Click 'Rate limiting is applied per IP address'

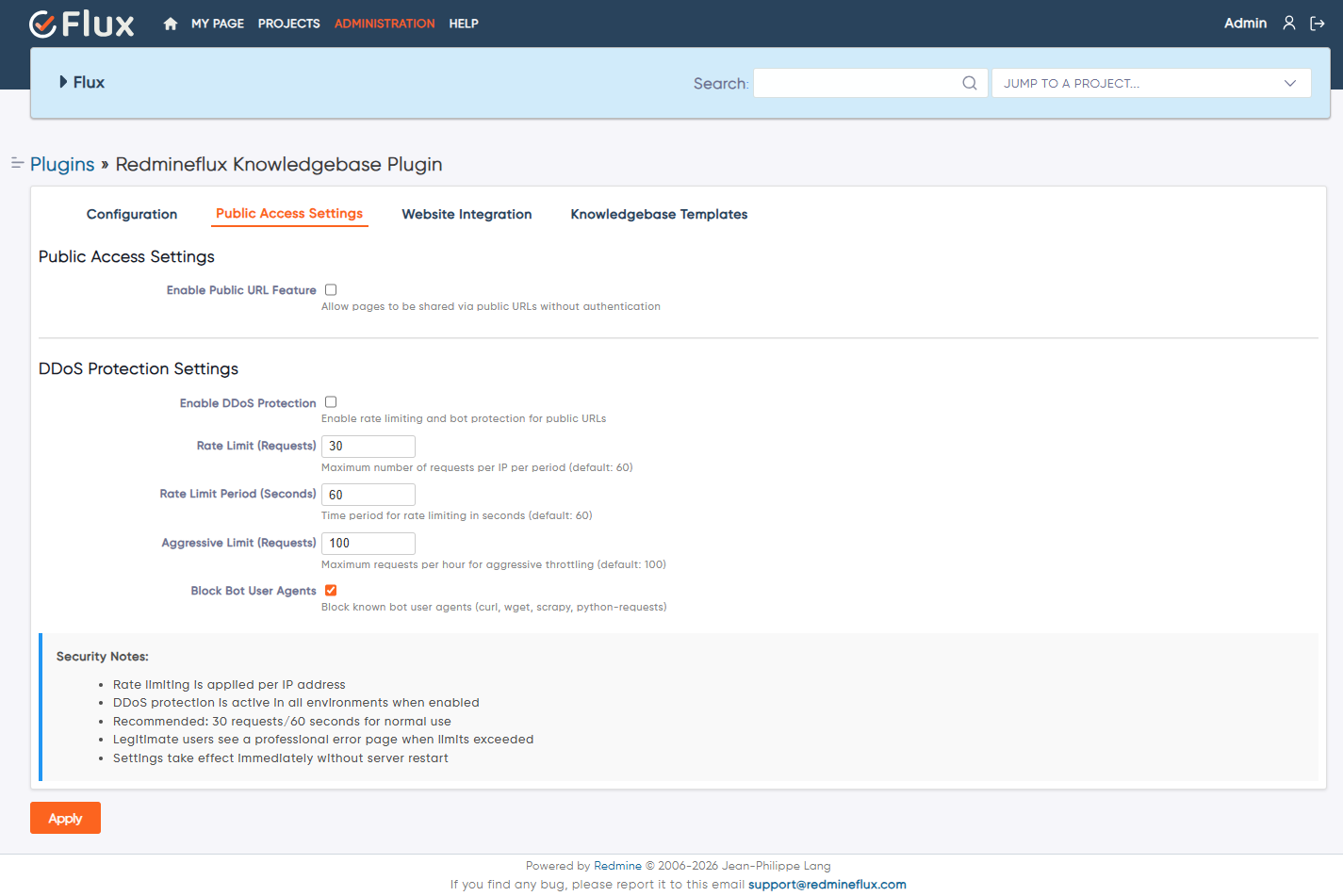tap(229, 685)
